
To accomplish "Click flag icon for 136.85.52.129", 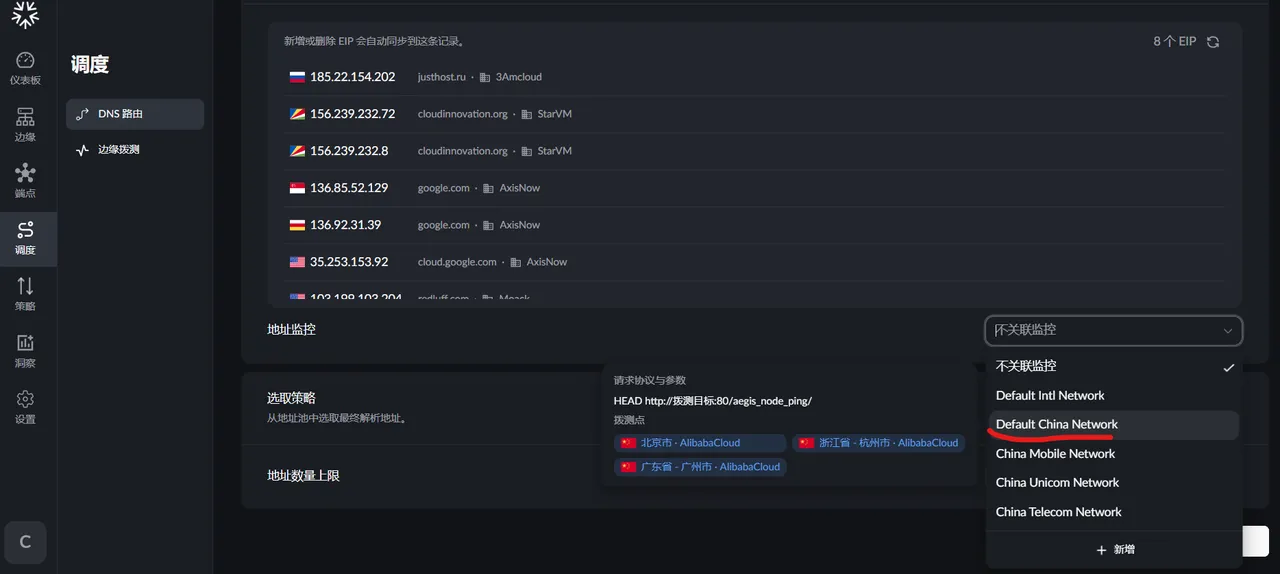I will tap(297, 188).
